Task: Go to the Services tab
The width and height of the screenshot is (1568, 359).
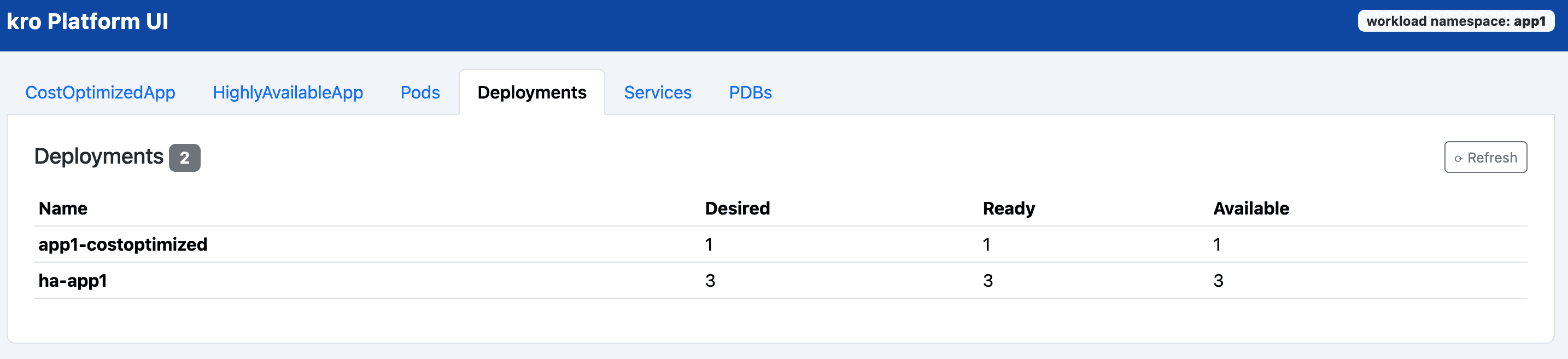Action: click(x=657, y=92)
